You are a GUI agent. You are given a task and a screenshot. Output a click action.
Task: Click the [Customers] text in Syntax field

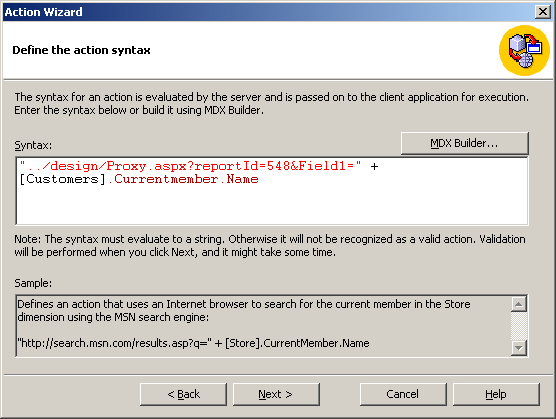coord(62,179)
